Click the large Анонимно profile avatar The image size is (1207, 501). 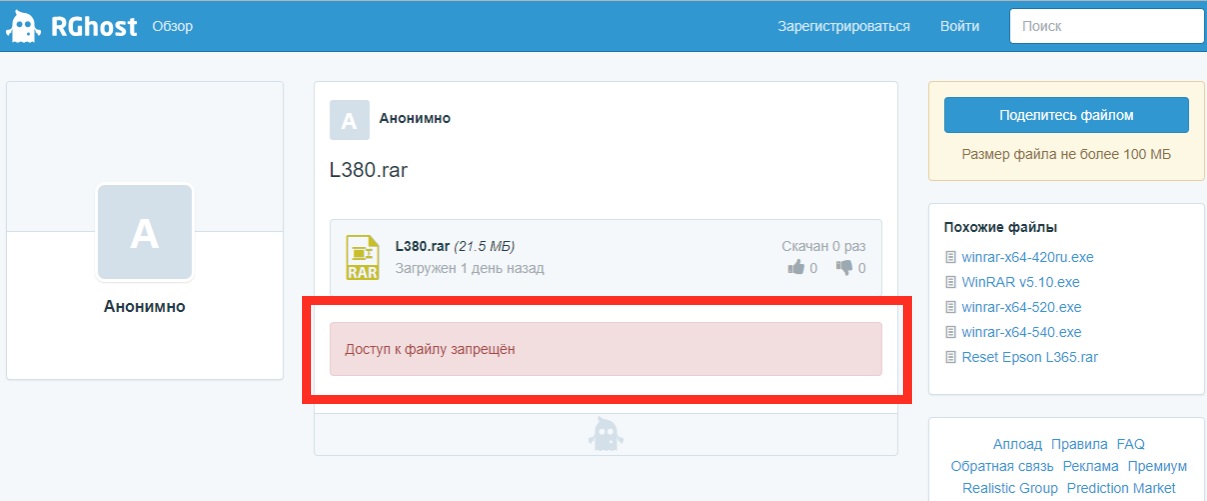(x=145, y=232)
